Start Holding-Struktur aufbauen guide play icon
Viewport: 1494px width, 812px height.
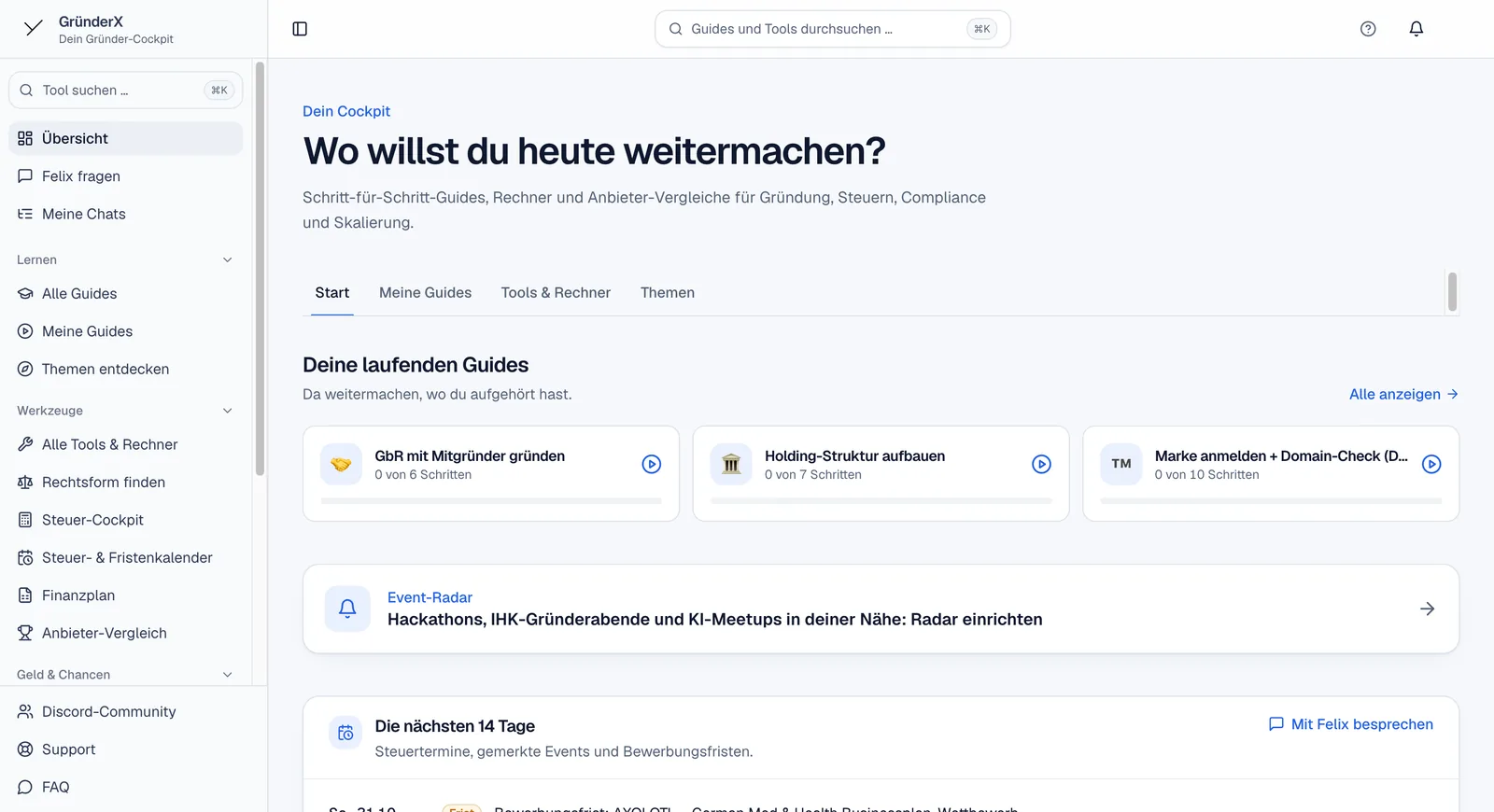pos(1041,464)
